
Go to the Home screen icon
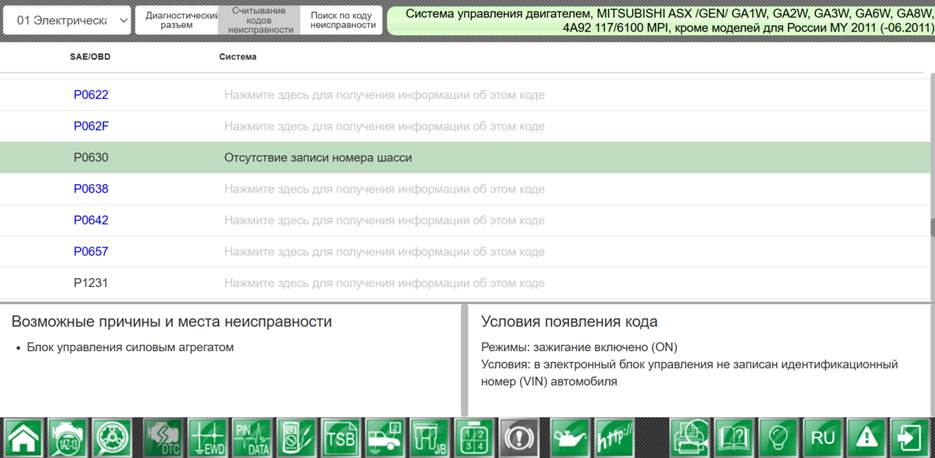[x=24, y=438]
